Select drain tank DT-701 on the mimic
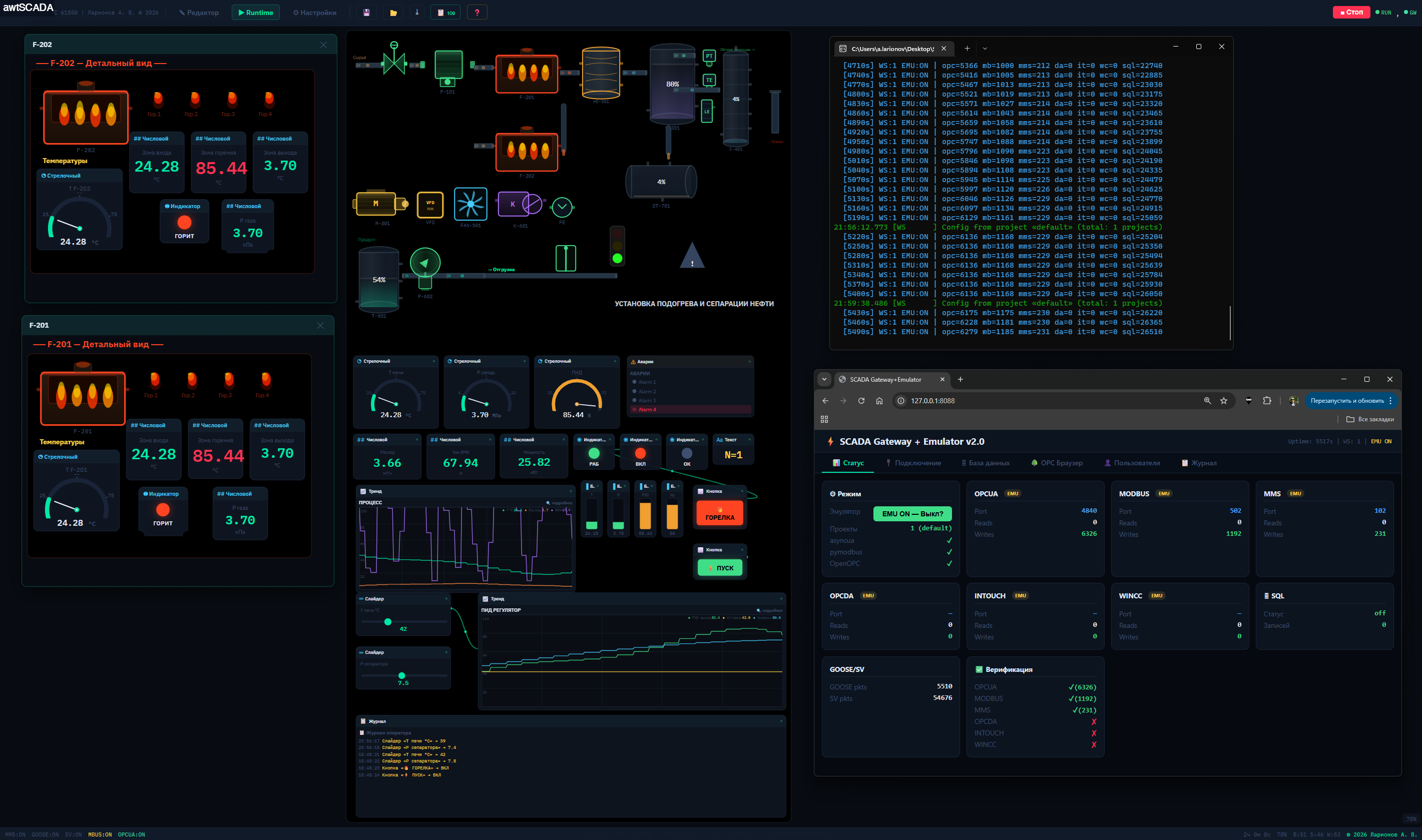The width and height of the screenshot is (1422, 840). point(661,182)
